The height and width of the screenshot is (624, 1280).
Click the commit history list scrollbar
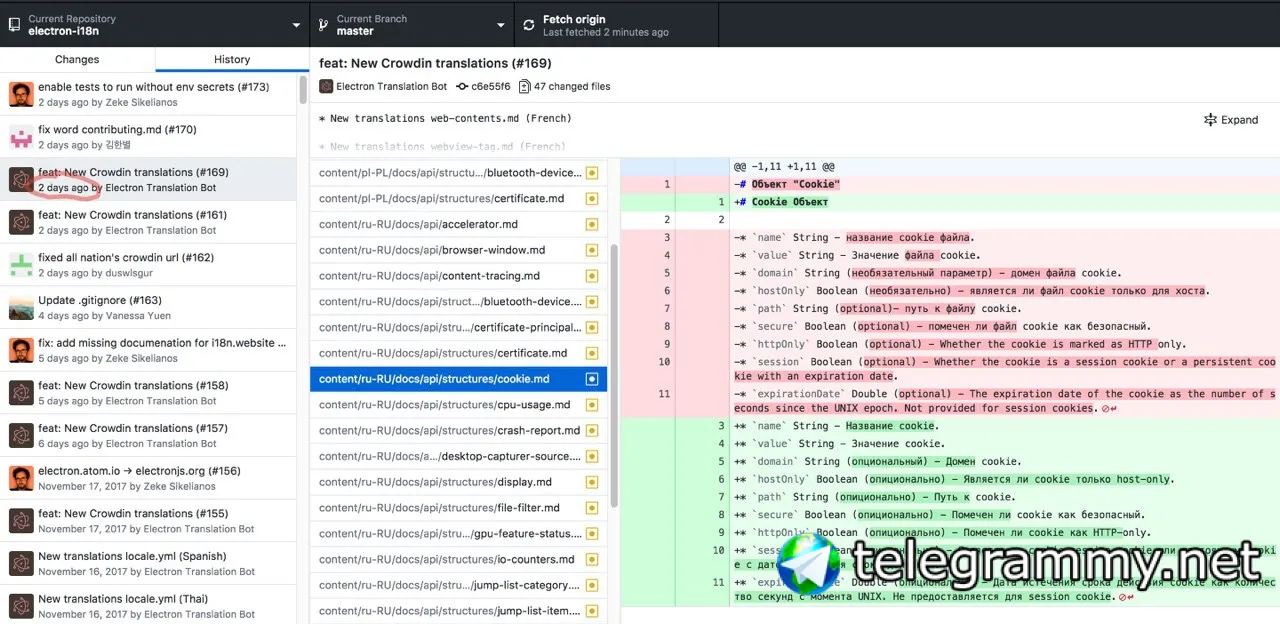click(x=303, y=91)
